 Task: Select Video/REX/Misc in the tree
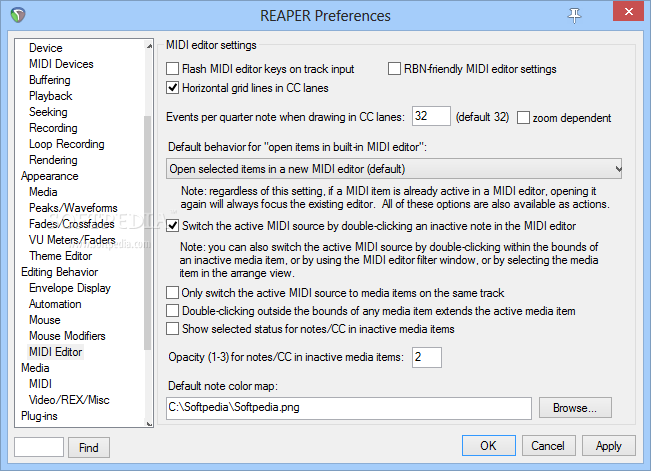coord(69,400)
